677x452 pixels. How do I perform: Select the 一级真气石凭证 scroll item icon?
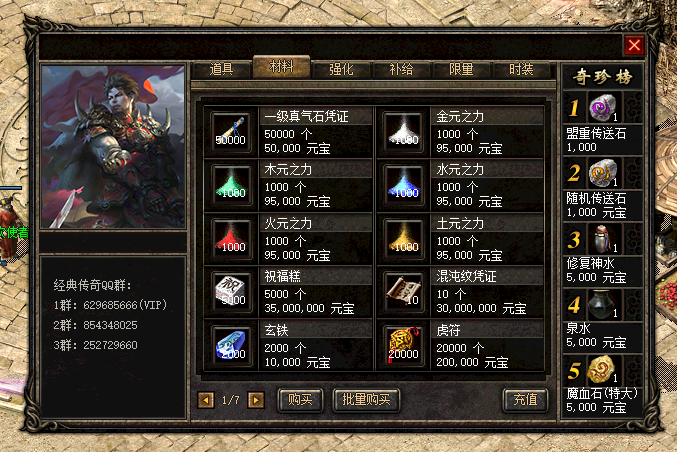click(x=231, y=132)
